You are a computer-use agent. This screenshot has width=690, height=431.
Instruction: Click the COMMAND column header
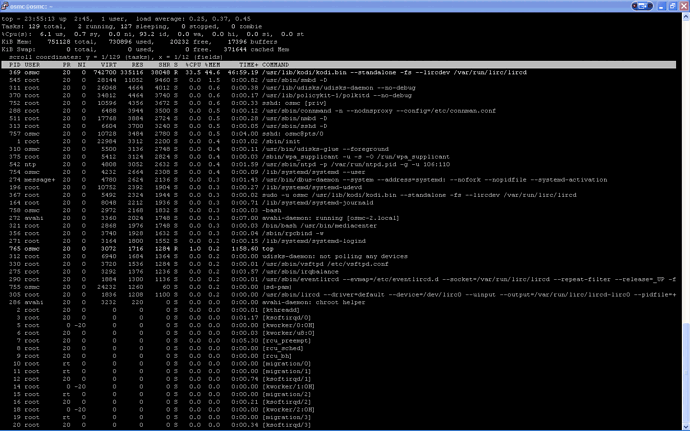click(x=275, y=65)
